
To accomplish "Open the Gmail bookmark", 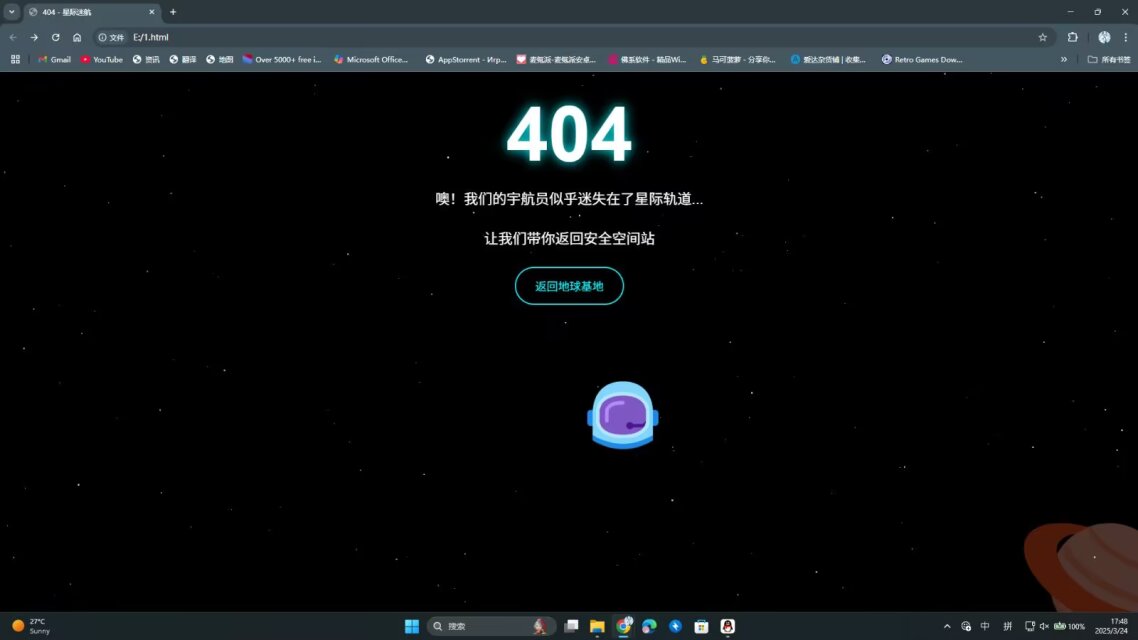I will point(54,59).
